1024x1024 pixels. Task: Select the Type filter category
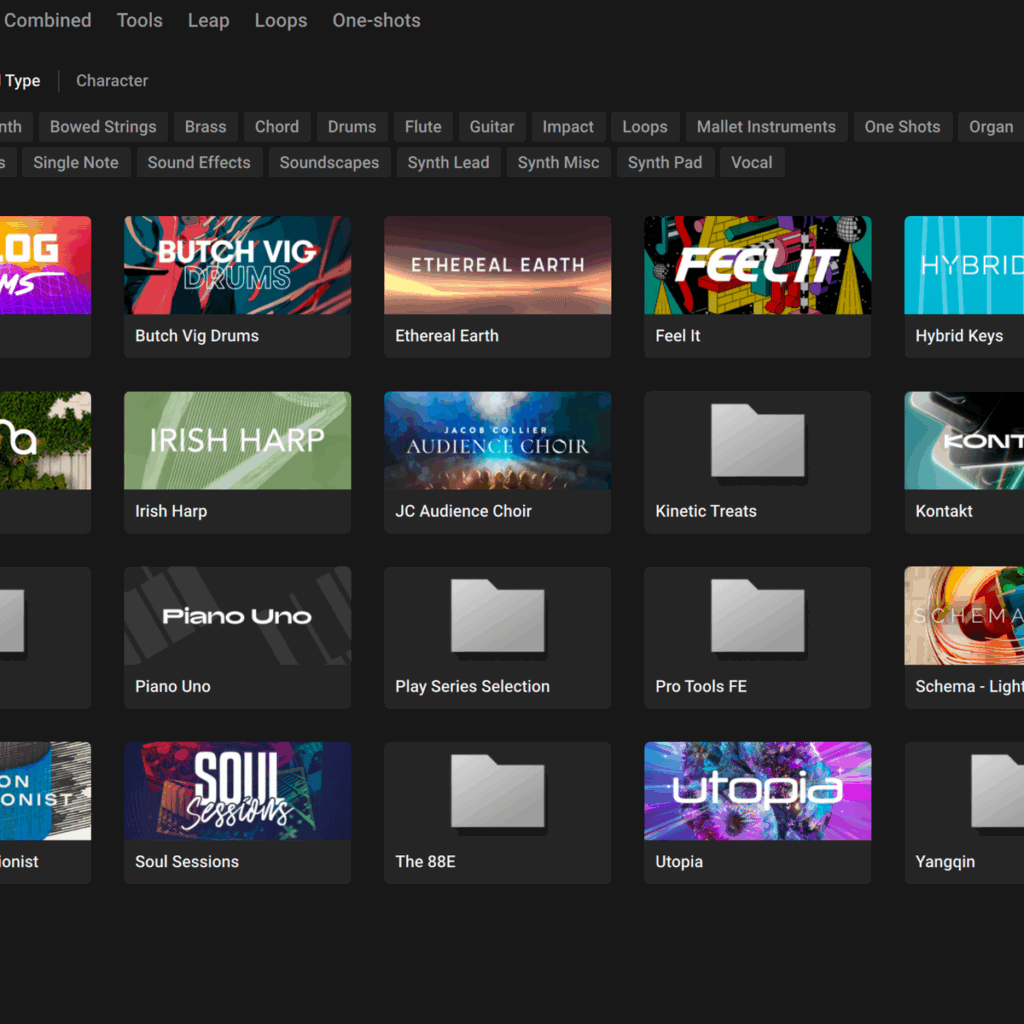[x=22, y=81]
